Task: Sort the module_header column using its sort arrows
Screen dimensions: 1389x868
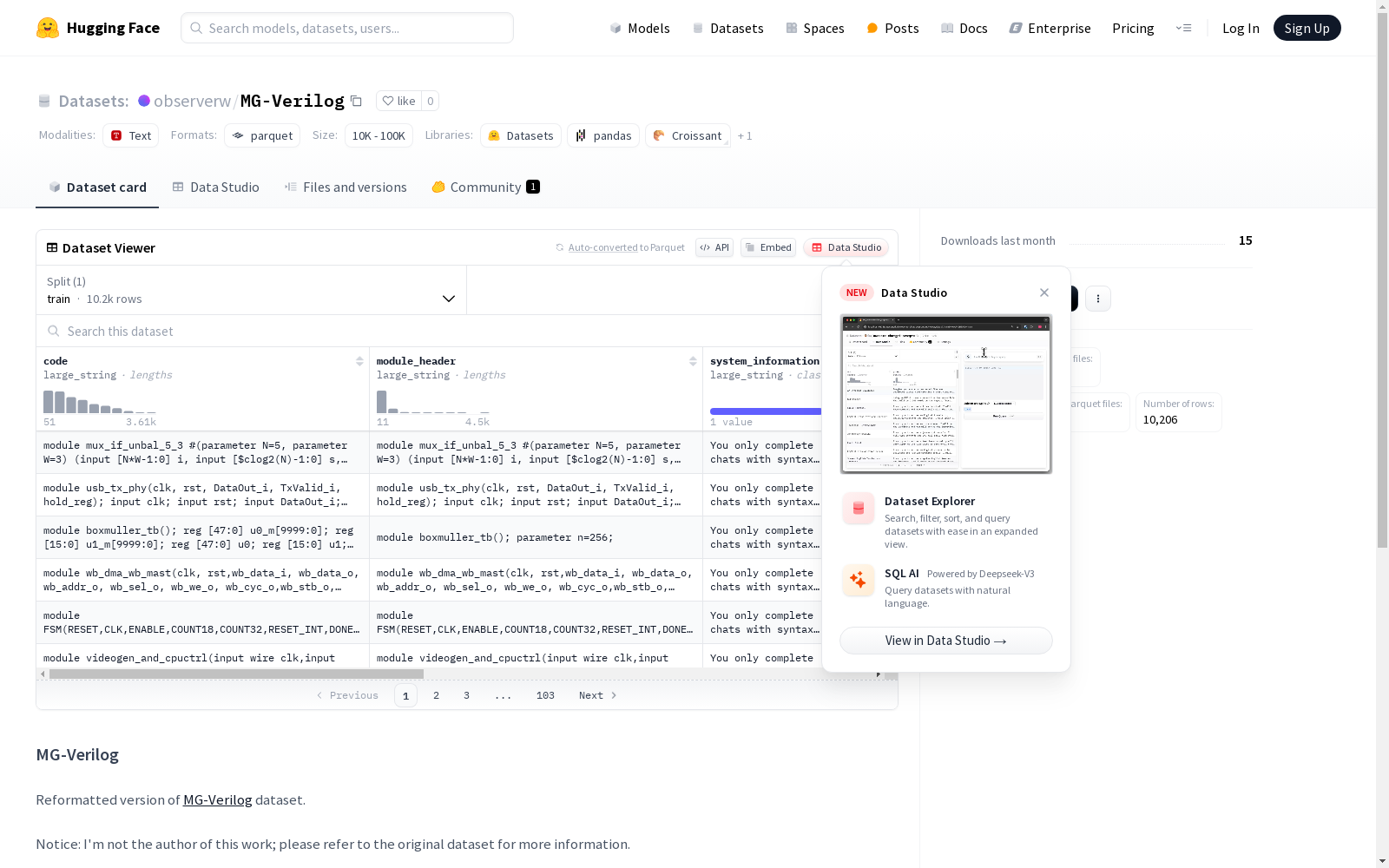Action: 693,361
